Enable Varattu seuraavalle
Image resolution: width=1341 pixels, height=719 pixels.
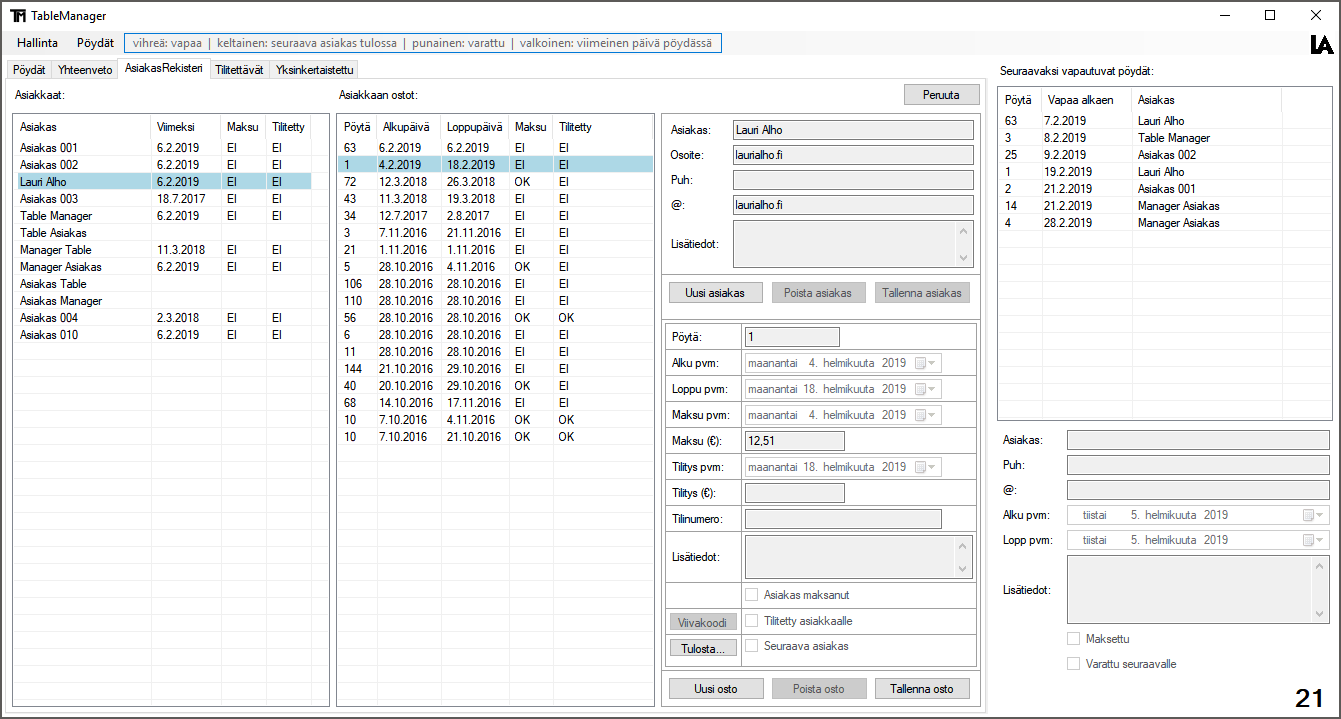[1073, 663]
